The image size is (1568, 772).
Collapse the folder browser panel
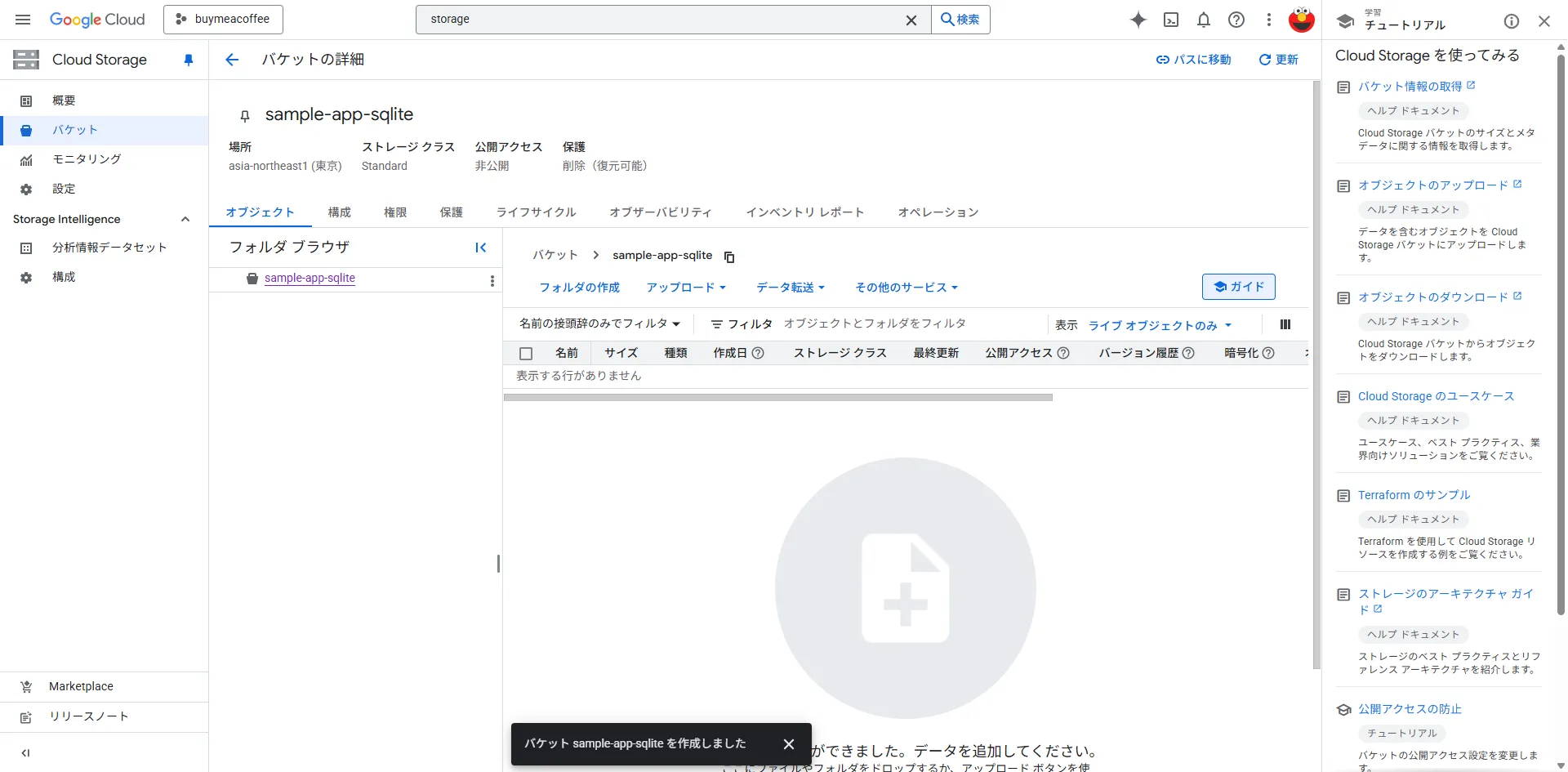[x=481, y=247]
